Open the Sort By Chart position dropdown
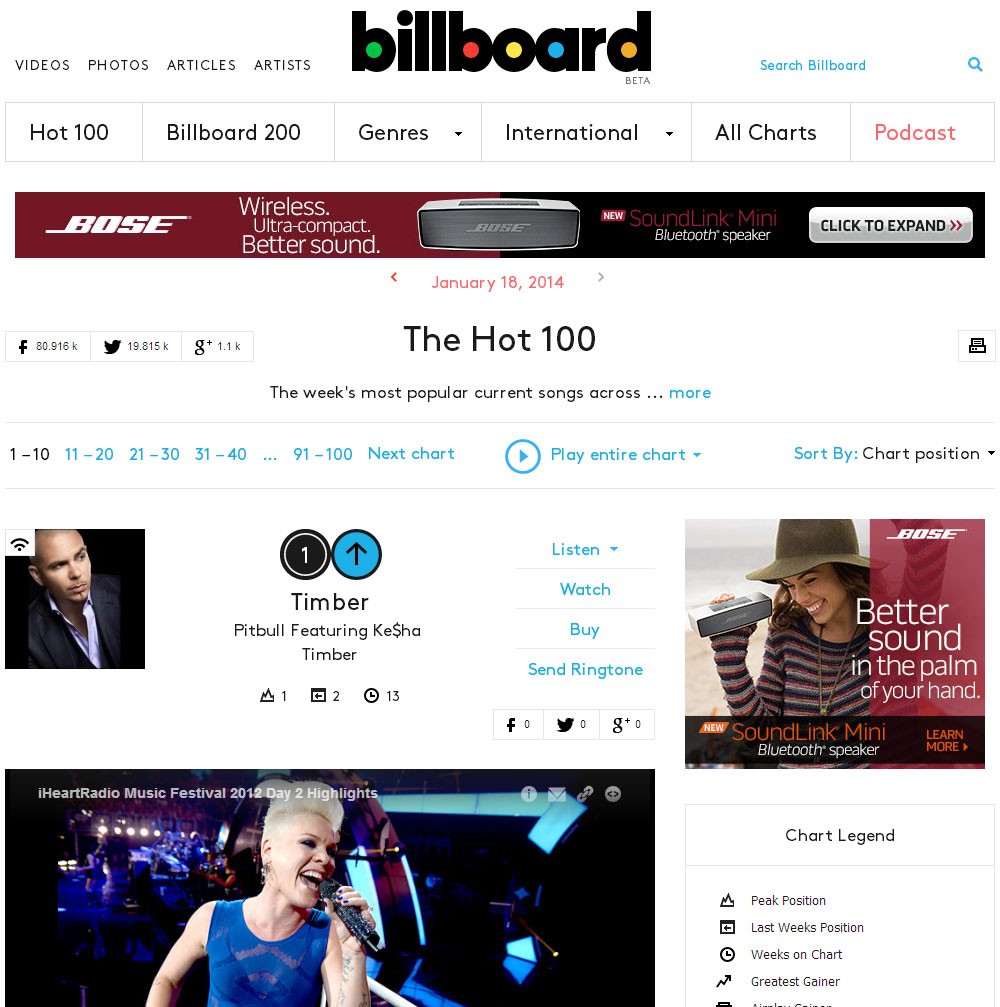This screenshot has width=1000, height=1007. [x=895, y=453]
